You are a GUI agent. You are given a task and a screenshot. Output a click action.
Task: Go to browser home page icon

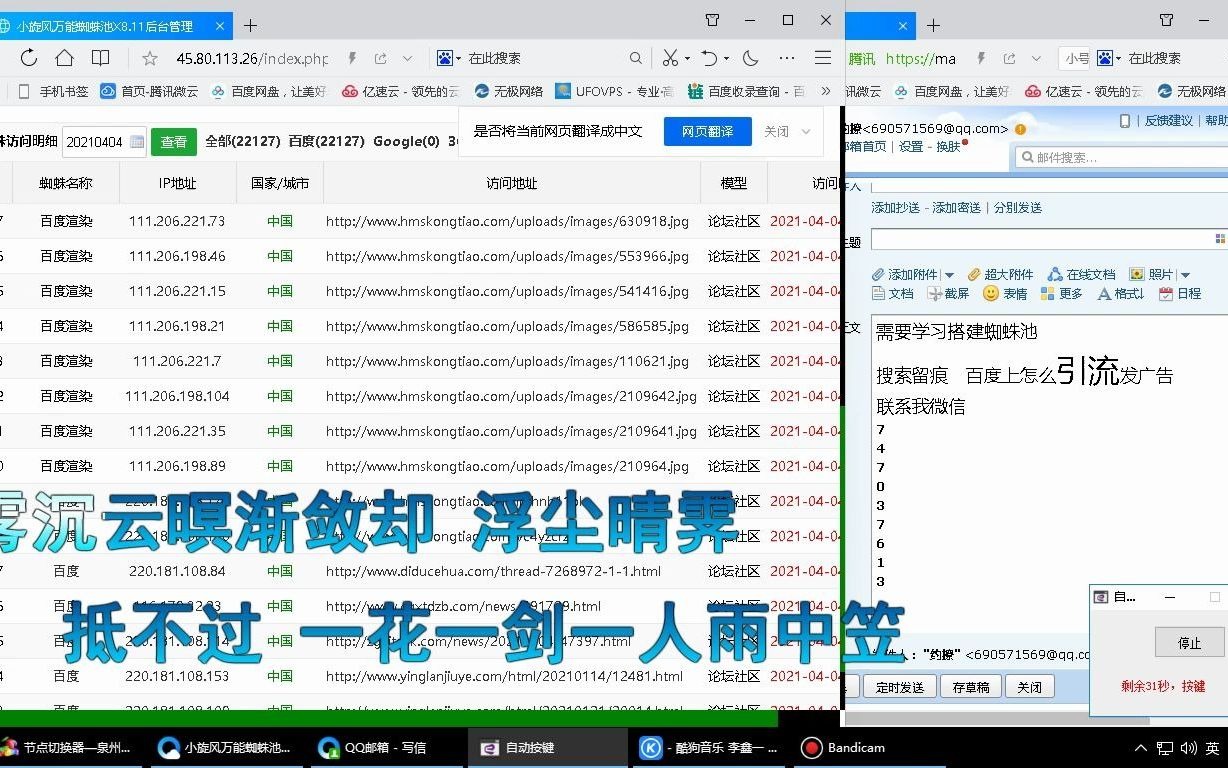coord(64,58)
